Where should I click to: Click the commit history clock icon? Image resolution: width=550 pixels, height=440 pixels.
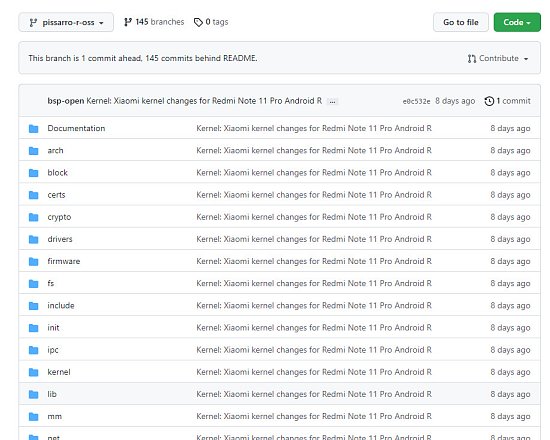[489, 101]
